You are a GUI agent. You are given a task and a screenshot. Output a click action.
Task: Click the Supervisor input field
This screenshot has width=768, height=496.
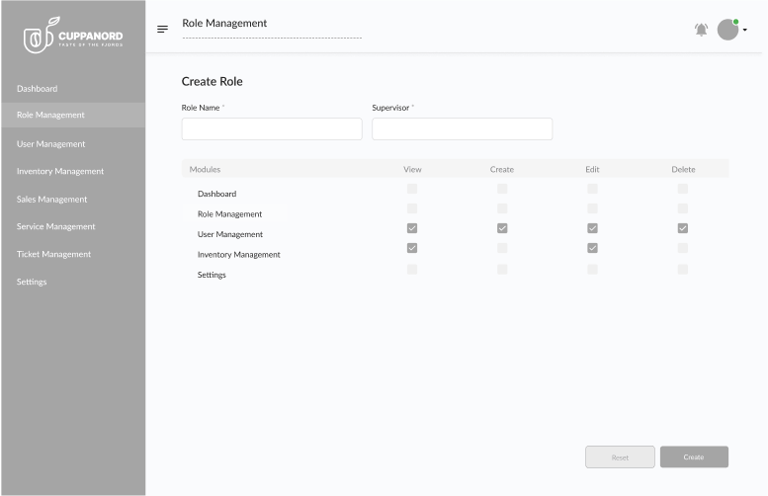click(x=462, y=129)
